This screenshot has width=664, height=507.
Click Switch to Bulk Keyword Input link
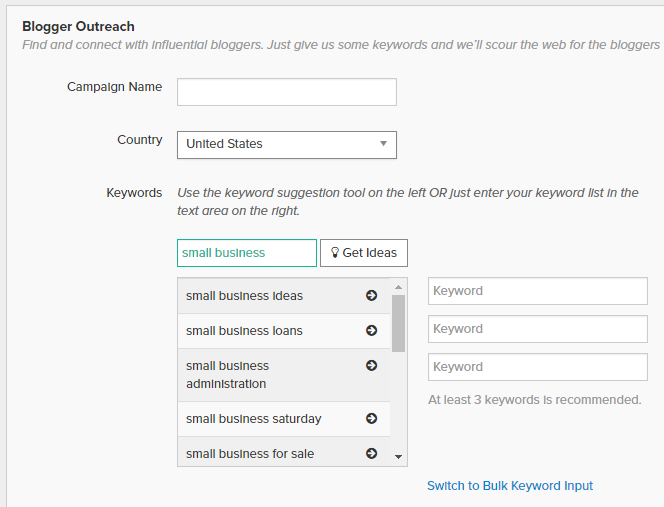[x=510, y=486]
